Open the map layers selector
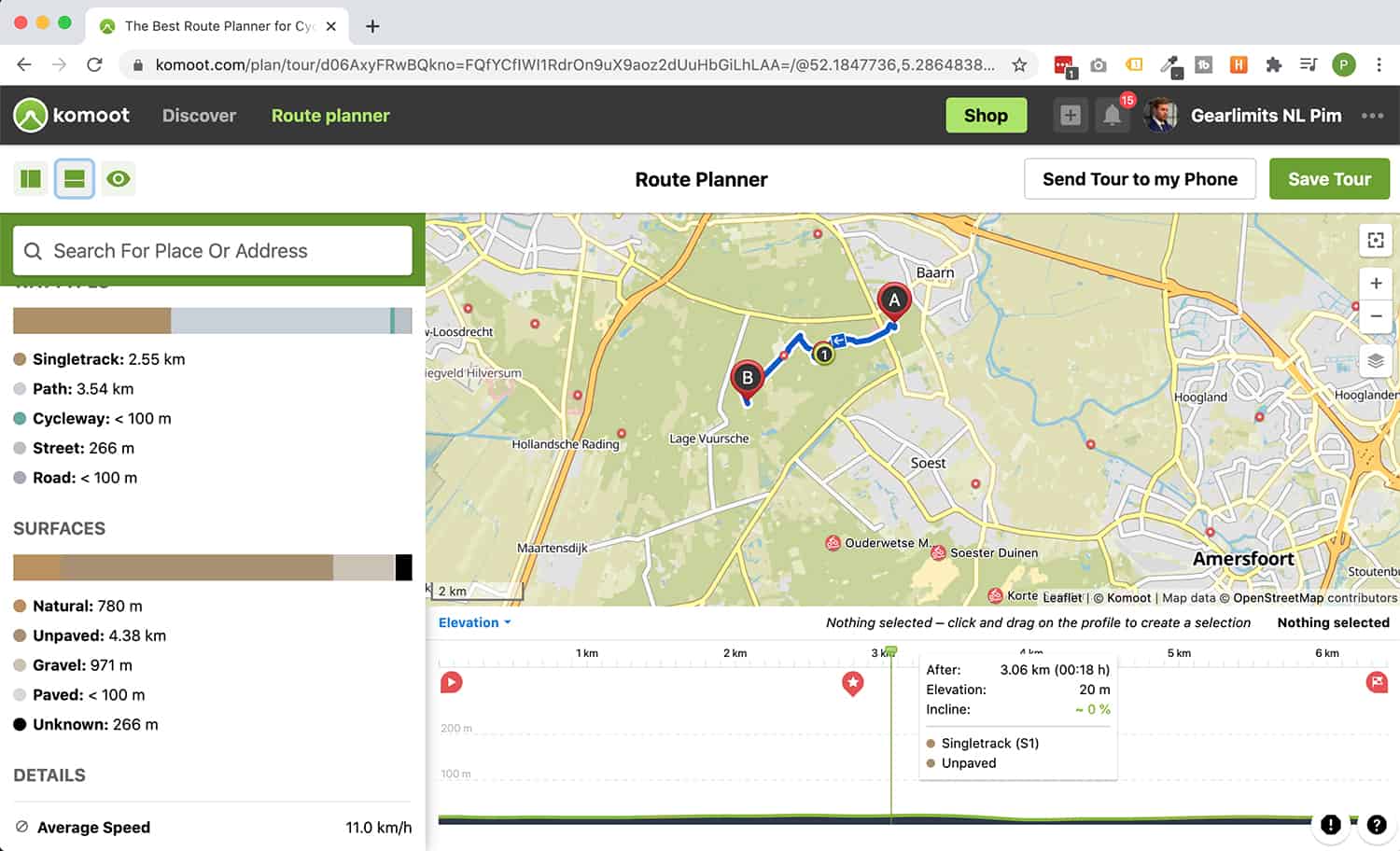1400x851 pixels. click(1376, 361)
